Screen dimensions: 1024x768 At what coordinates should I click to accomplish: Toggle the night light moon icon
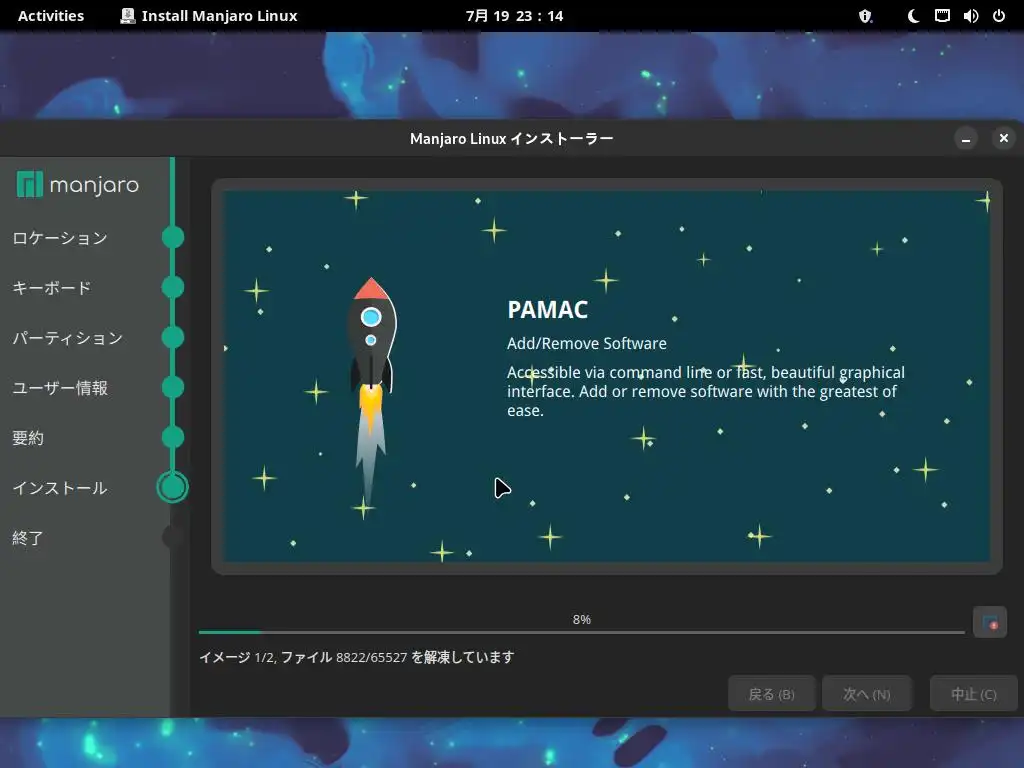[x=913, y=16]
